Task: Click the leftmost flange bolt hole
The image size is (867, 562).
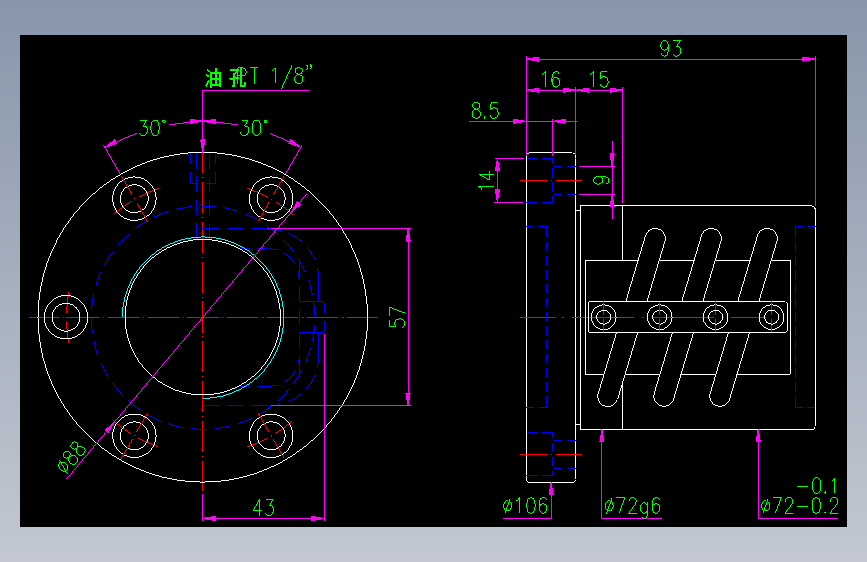Action: click(x=66, y=318)
